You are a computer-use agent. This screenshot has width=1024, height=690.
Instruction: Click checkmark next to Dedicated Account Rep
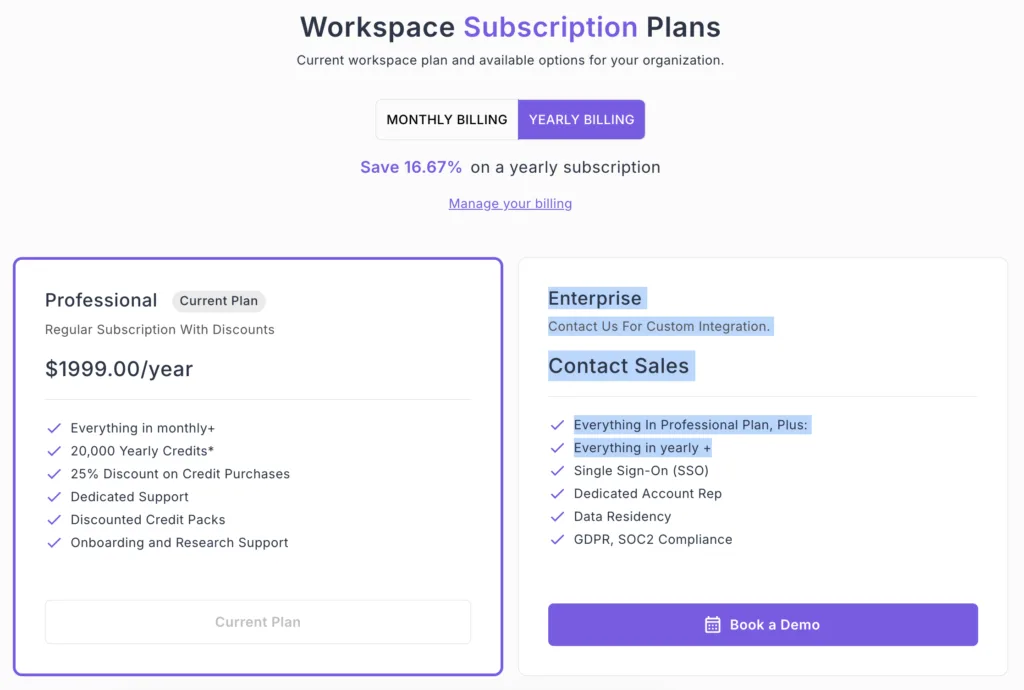coord(557,494)
